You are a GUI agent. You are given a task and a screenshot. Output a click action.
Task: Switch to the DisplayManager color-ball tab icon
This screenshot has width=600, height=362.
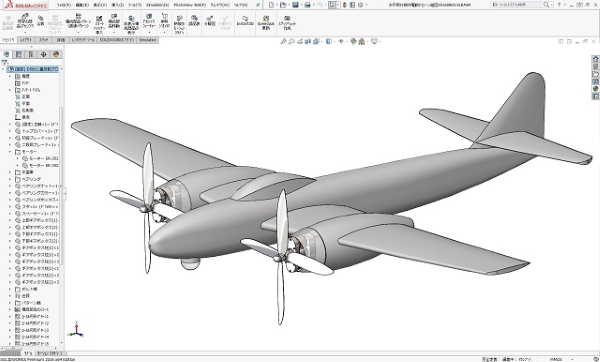tap(56, 54)
